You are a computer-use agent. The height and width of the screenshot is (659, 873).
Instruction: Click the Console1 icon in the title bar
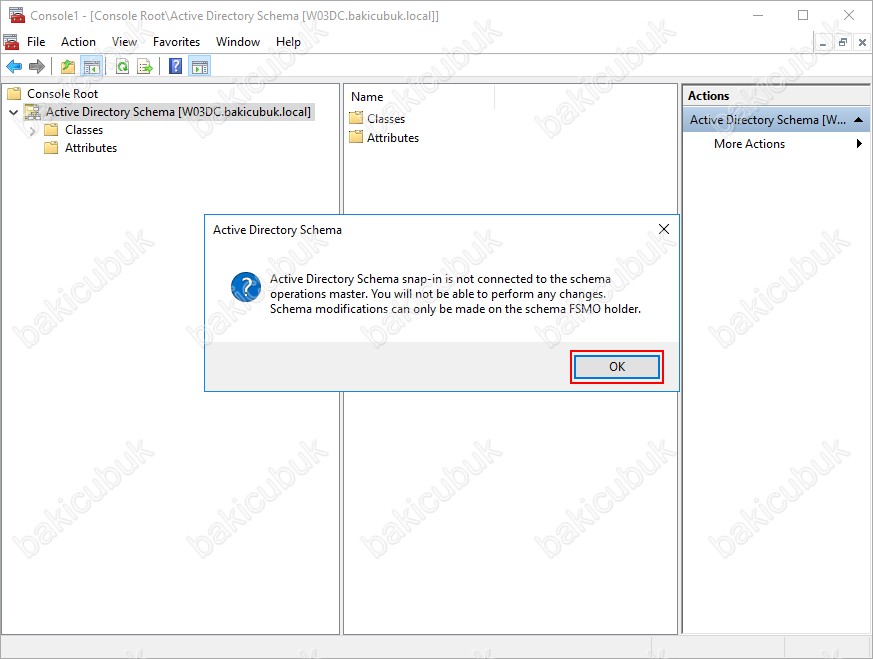17,15
